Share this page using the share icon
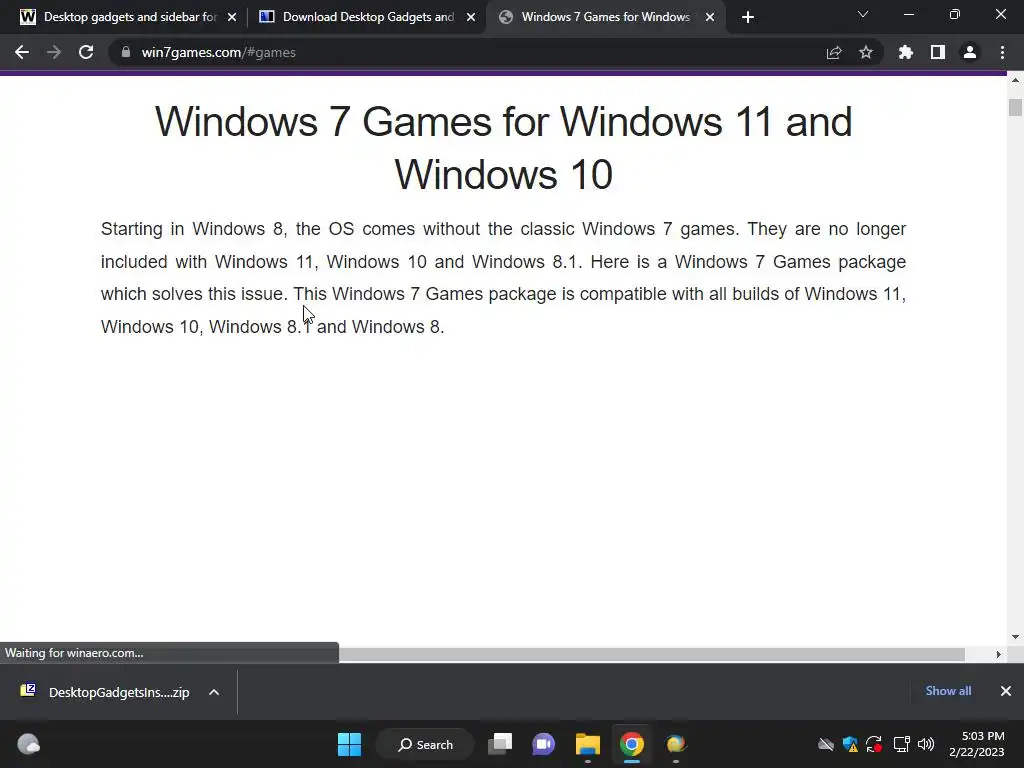1024x768 pixels. coord(834,52)
